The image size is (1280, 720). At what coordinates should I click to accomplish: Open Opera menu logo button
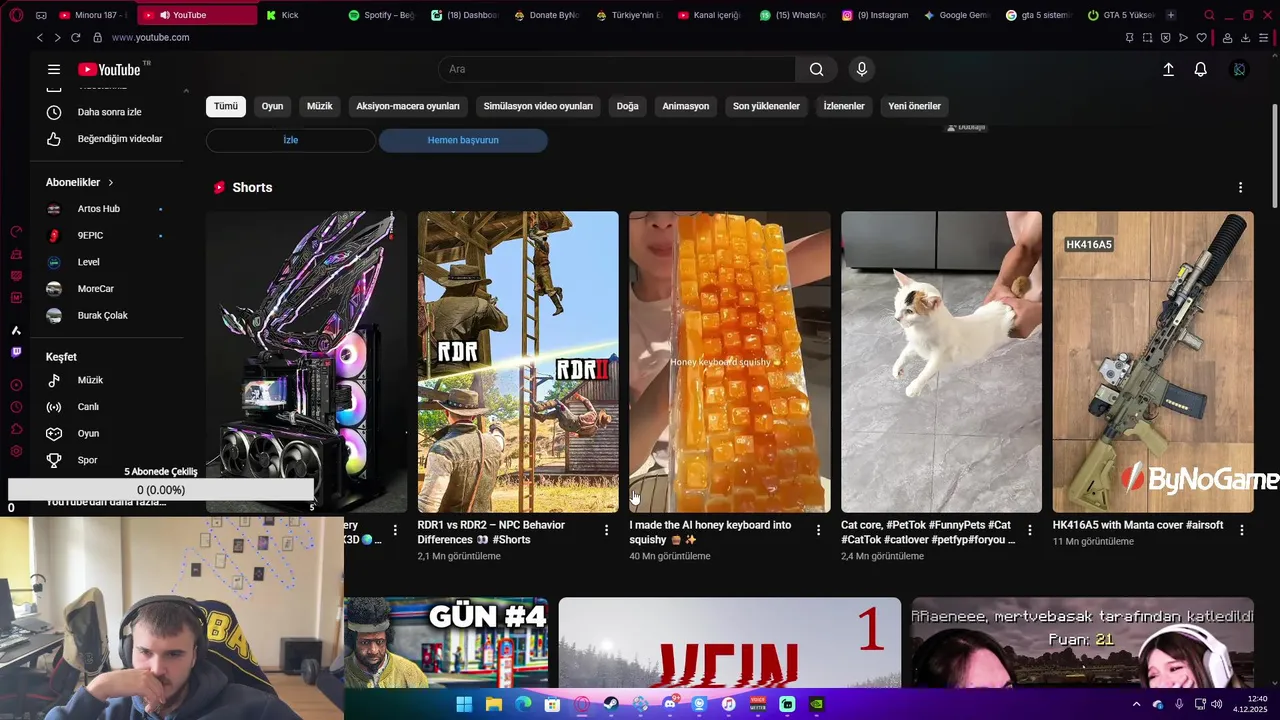pyautogui.click(x=16, y=15)
